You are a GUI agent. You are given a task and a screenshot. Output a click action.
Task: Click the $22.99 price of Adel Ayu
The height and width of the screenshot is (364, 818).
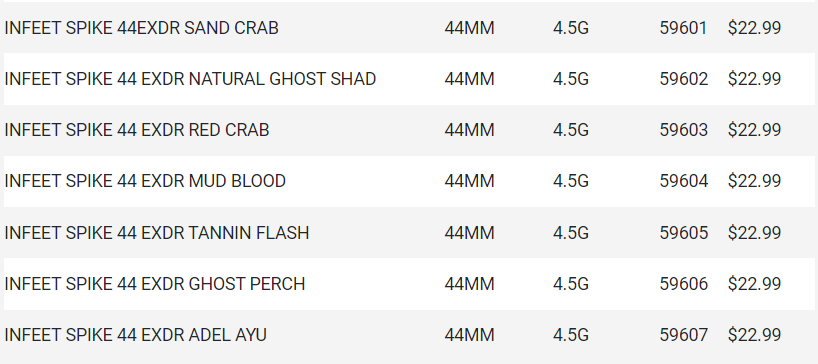click(x=754, y=335)
